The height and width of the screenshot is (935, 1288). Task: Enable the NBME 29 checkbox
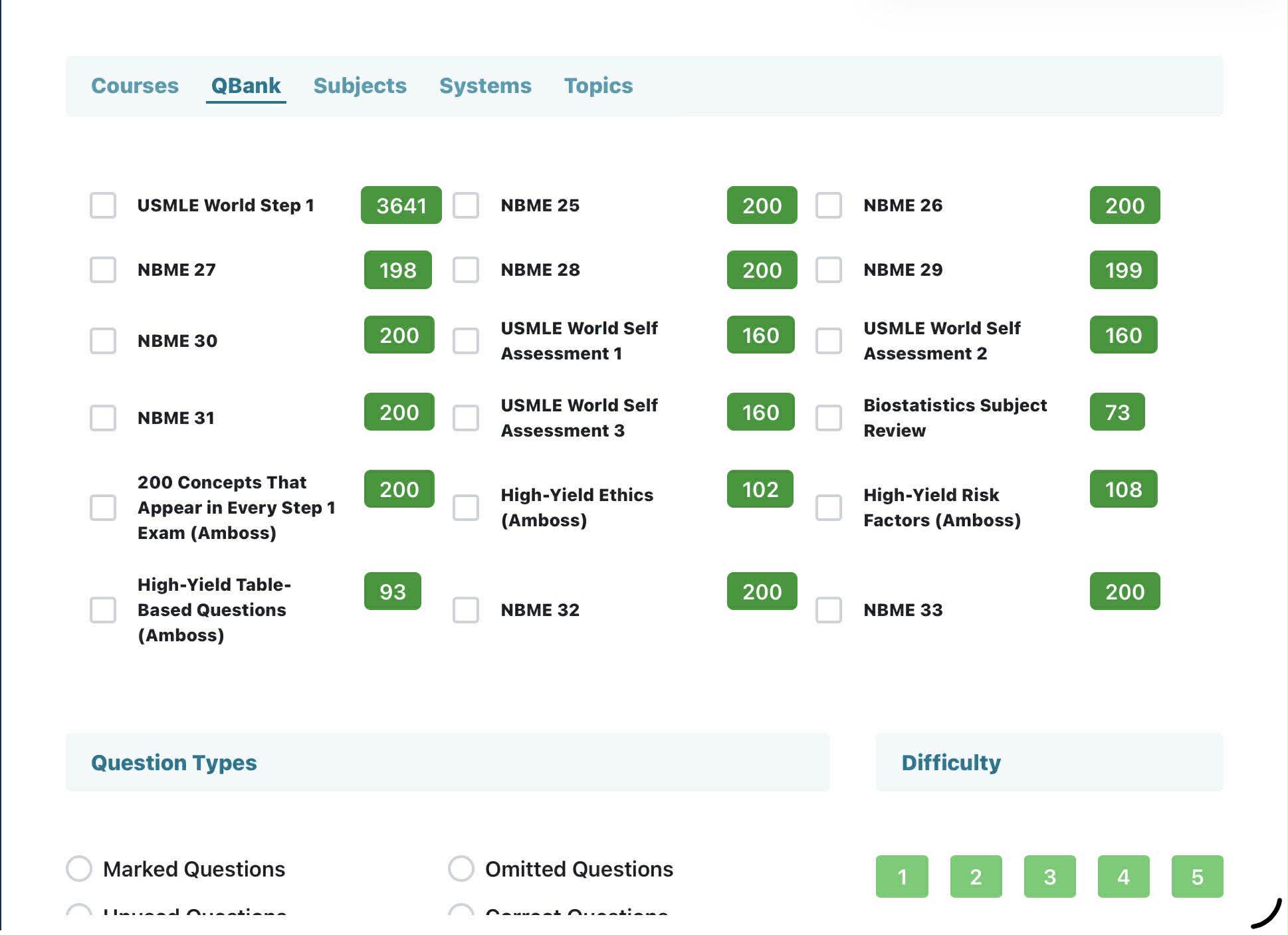(829, 270)
